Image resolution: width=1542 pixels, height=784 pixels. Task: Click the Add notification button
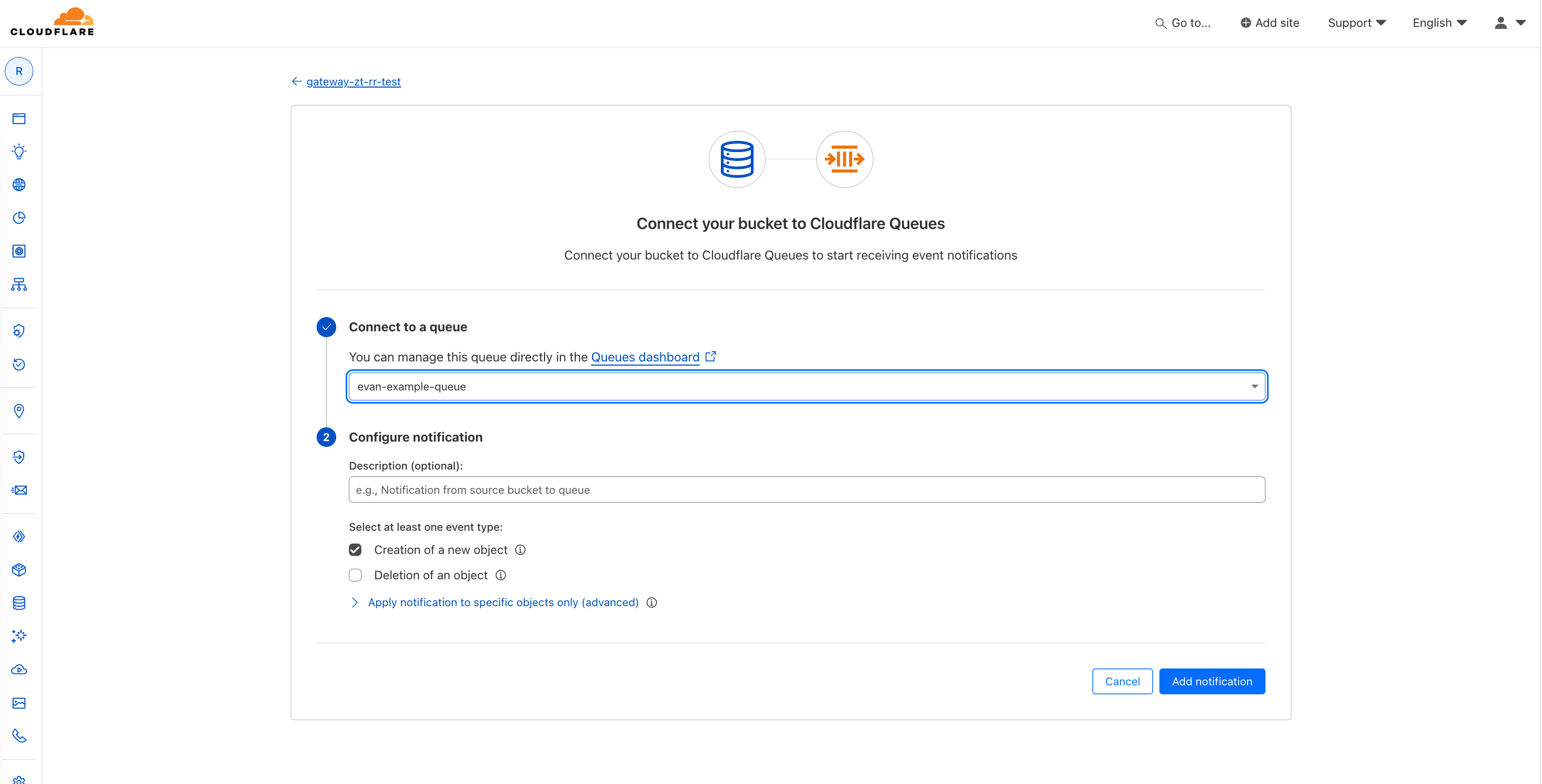click(1212, 681)
